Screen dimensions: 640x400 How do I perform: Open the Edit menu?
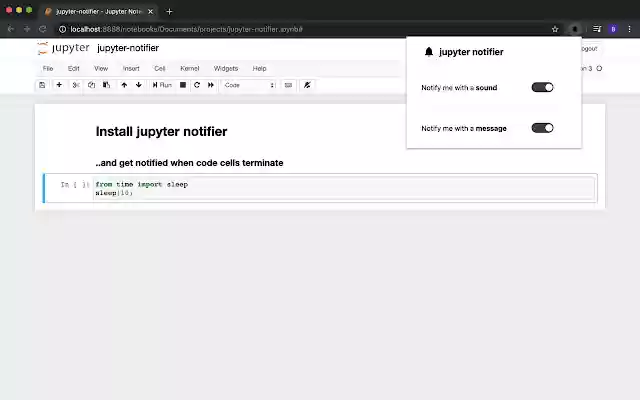point(73,69)
